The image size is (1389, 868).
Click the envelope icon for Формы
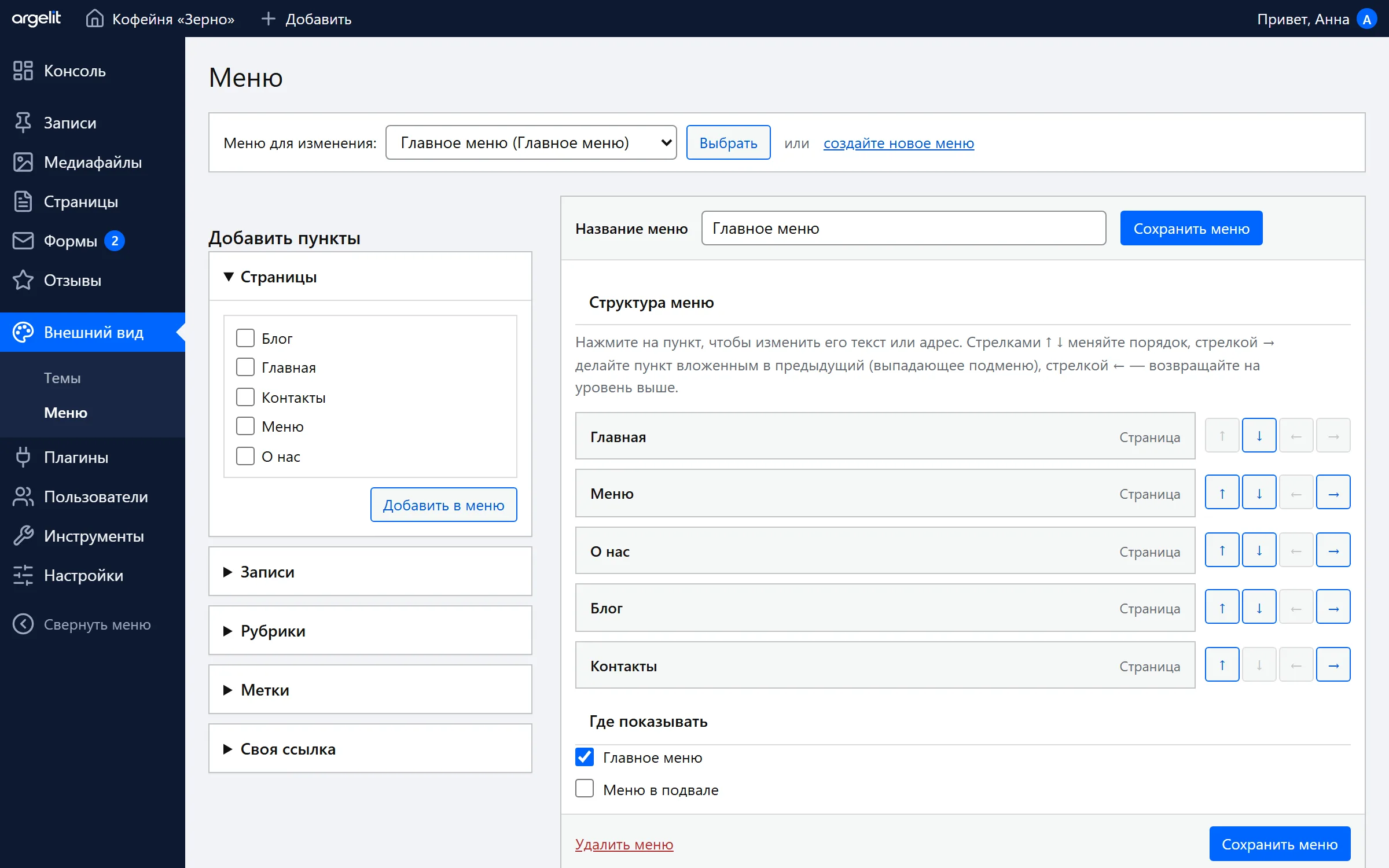(x=23, y=241)
